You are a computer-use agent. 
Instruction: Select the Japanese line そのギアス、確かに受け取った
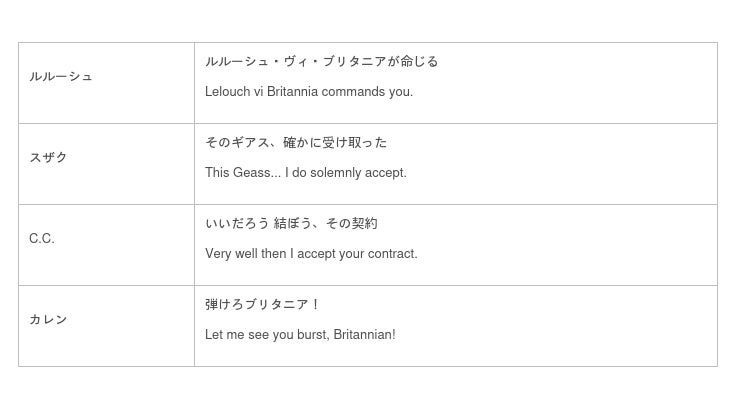(296, 143)
